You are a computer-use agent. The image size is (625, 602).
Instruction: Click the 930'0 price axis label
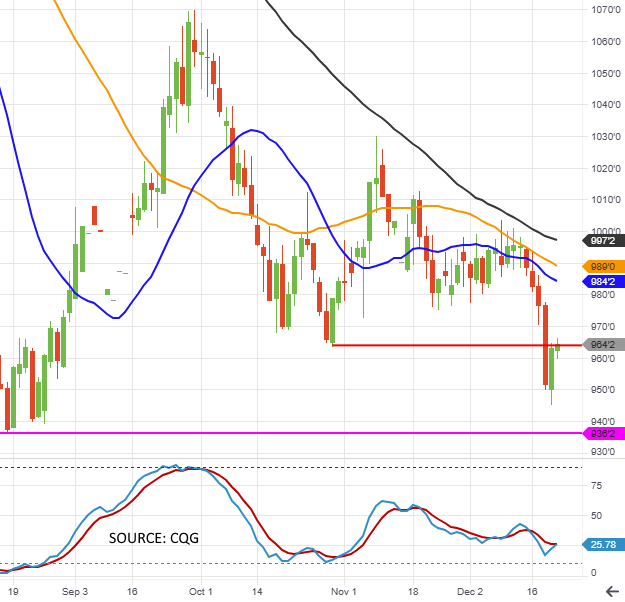603,452
